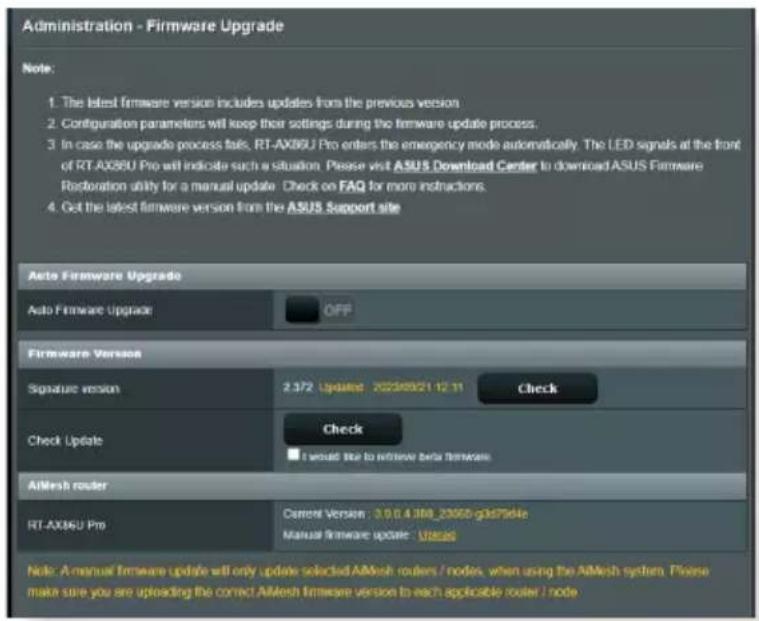
Task: Click the AiMesh router section header
Action: click(x=381, y=485)
